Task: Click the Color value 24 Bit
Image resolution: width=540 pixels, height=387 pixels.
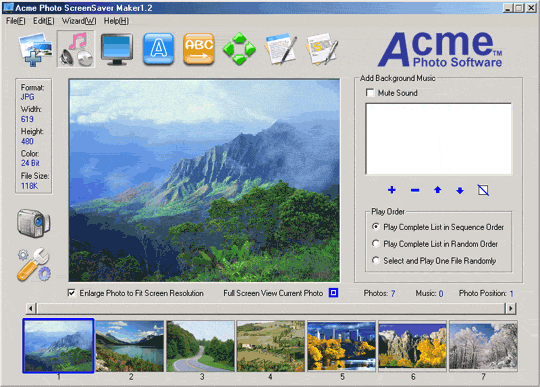Action: point(30,163)
